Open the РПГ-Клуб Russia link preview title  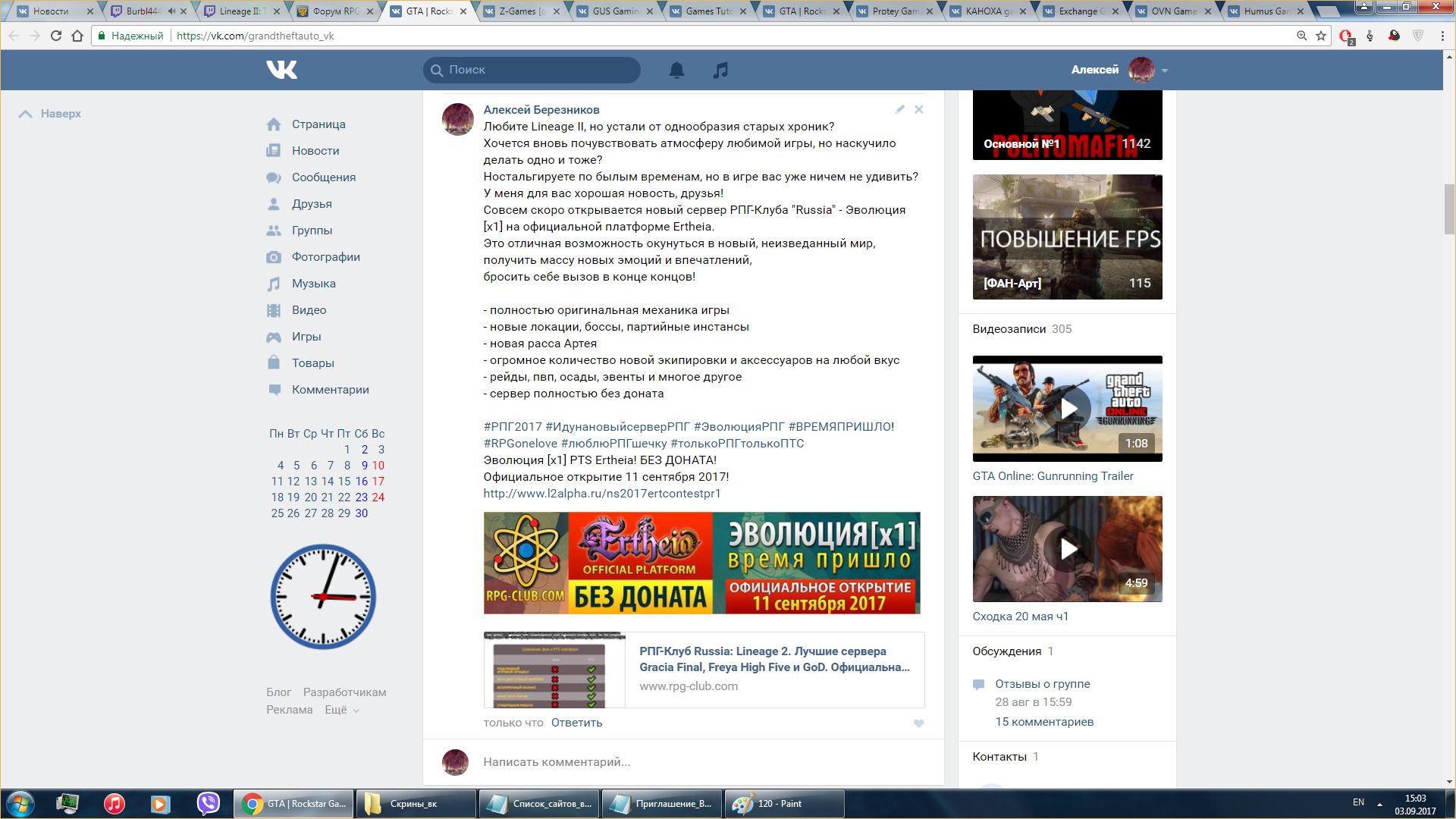[x=774, y=659]
